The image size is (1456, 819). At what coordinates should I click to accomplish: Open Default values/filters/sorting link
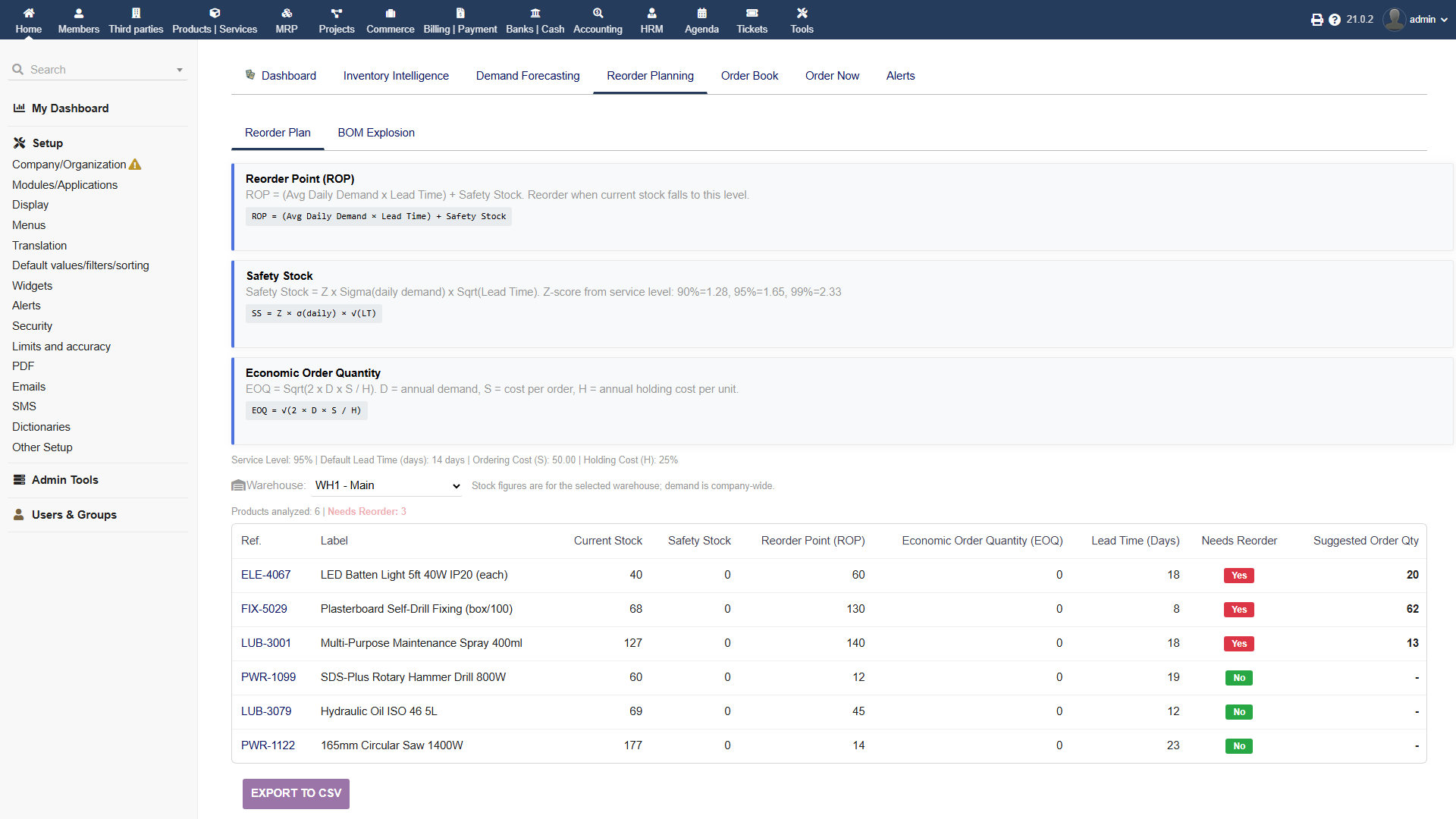(x=80, y=265)
